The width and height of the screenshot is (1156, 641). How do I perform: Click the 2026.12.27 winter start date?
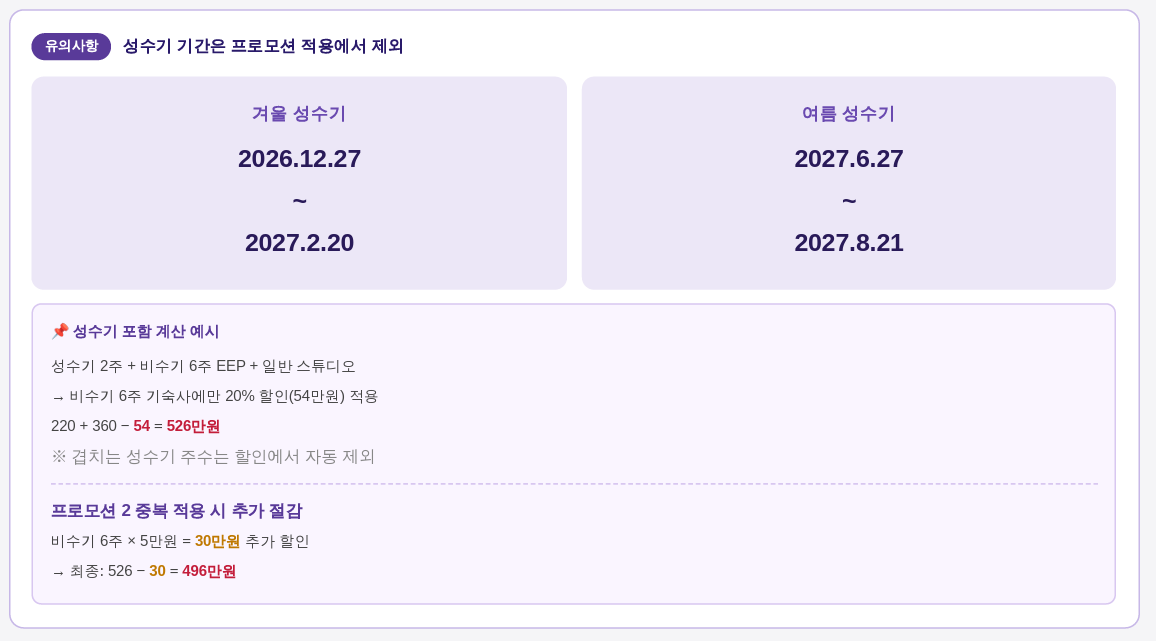pyautogui.click(x=299, y=159)
